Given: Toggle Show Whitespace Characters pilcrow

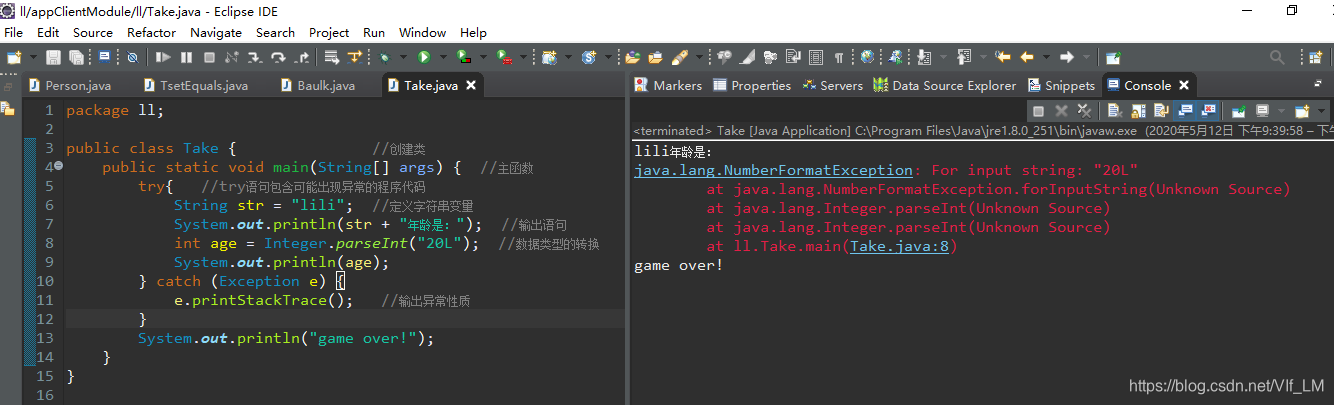Looking at the screenshot, I should click(x=838, y=57).
